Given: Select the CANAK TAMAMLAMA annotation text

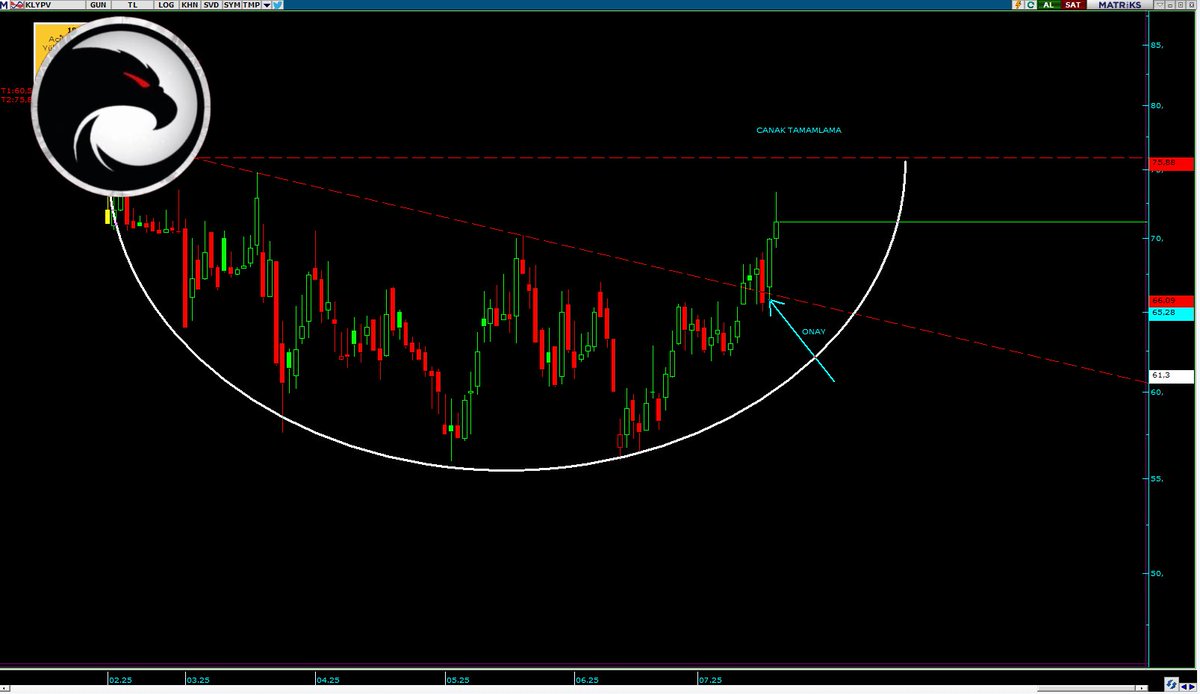Looking at the screenshot, I should (x=798, y=130).
